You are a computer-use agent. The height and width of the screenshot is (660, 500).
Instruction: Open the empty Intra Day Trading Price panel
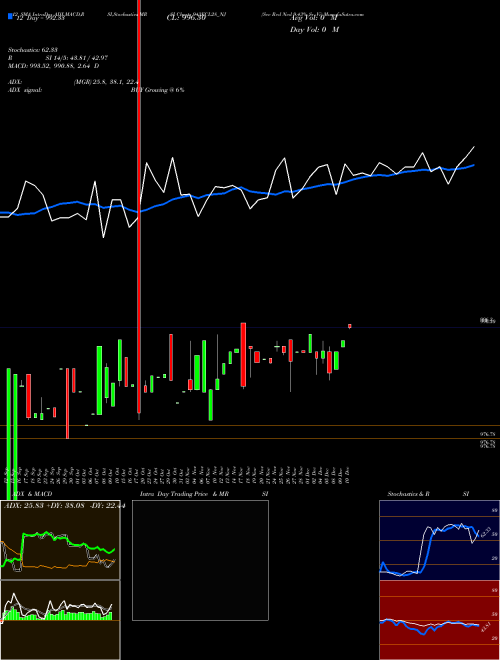click(x=200, y=560)
